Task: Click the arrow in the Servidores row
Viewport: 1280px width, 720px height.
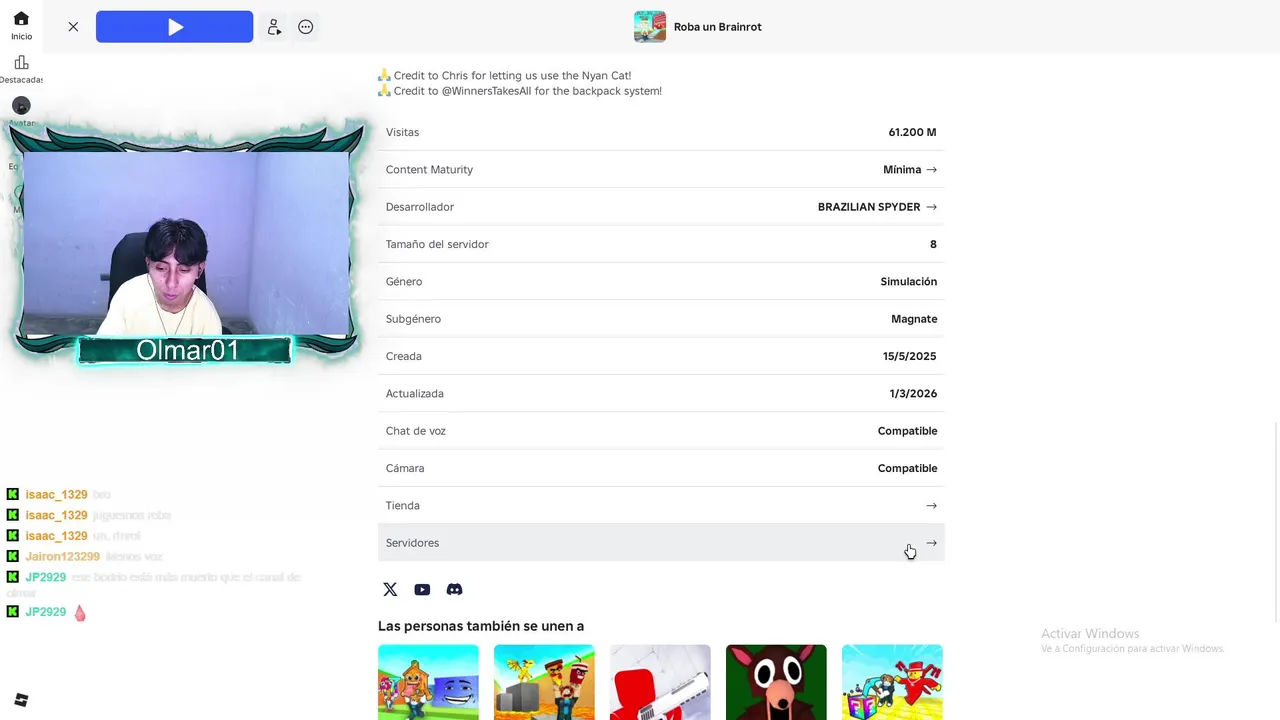Action: [x=931, y=543]
